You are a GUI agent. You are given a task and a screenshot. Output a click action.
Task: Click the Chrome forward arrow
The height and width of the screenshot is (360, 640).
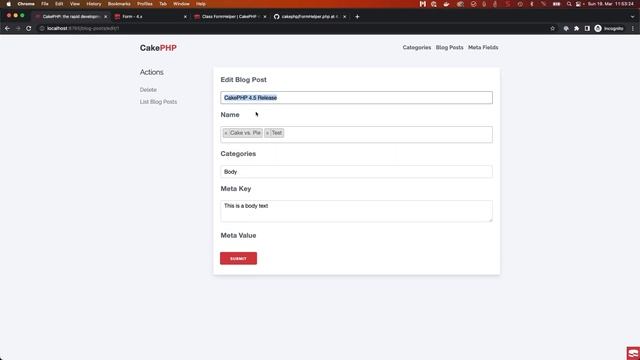pos(18,29)
